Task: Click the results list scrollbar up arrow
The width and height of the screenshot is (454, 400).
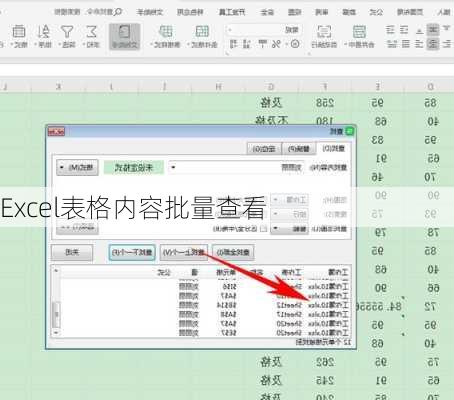Action: pos(56,271)
